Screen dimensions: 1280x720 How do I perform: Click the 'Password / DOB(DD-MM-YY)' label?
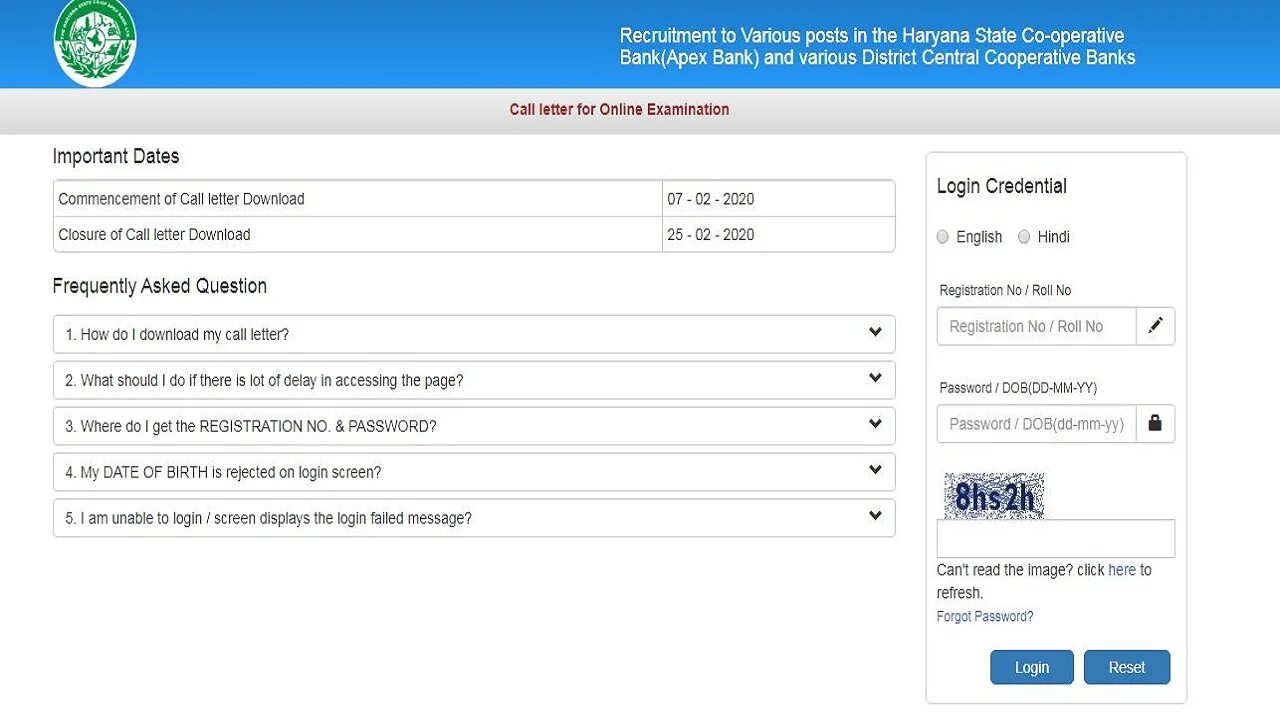pos(1018,387)
